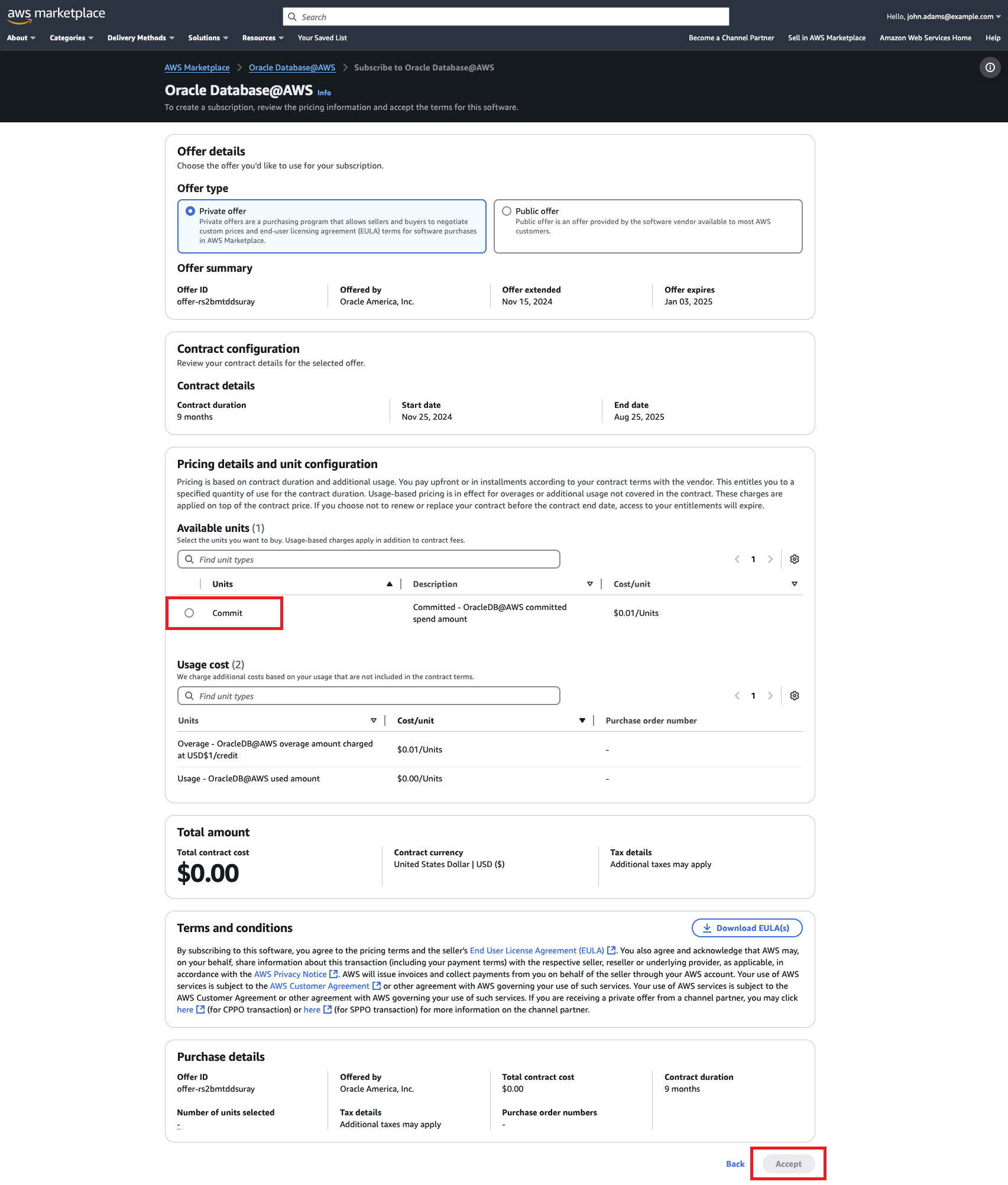Select the Public offer radio button

[507, 211]
